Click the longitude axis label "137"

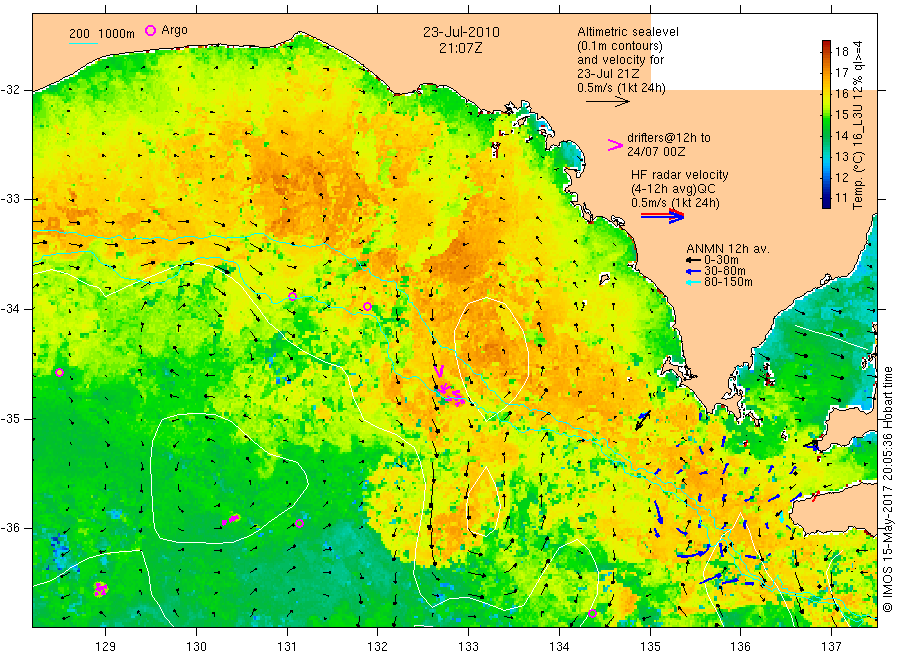[831, 646]
